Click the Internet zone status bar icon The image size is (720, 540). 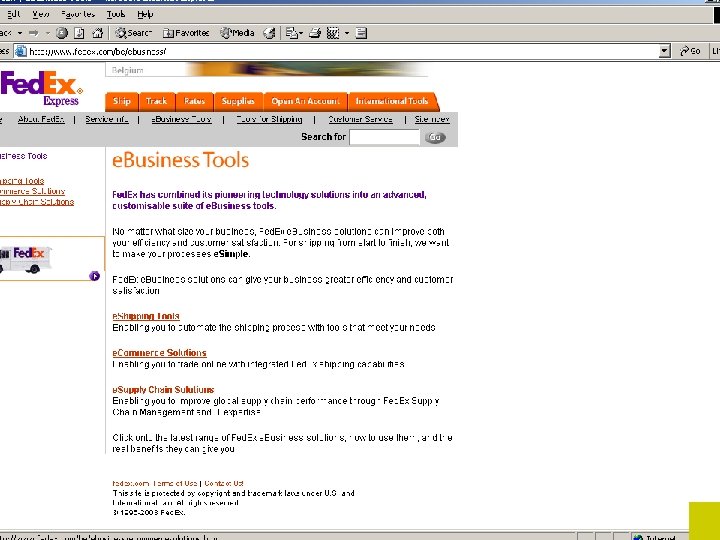tap(638, 537)
